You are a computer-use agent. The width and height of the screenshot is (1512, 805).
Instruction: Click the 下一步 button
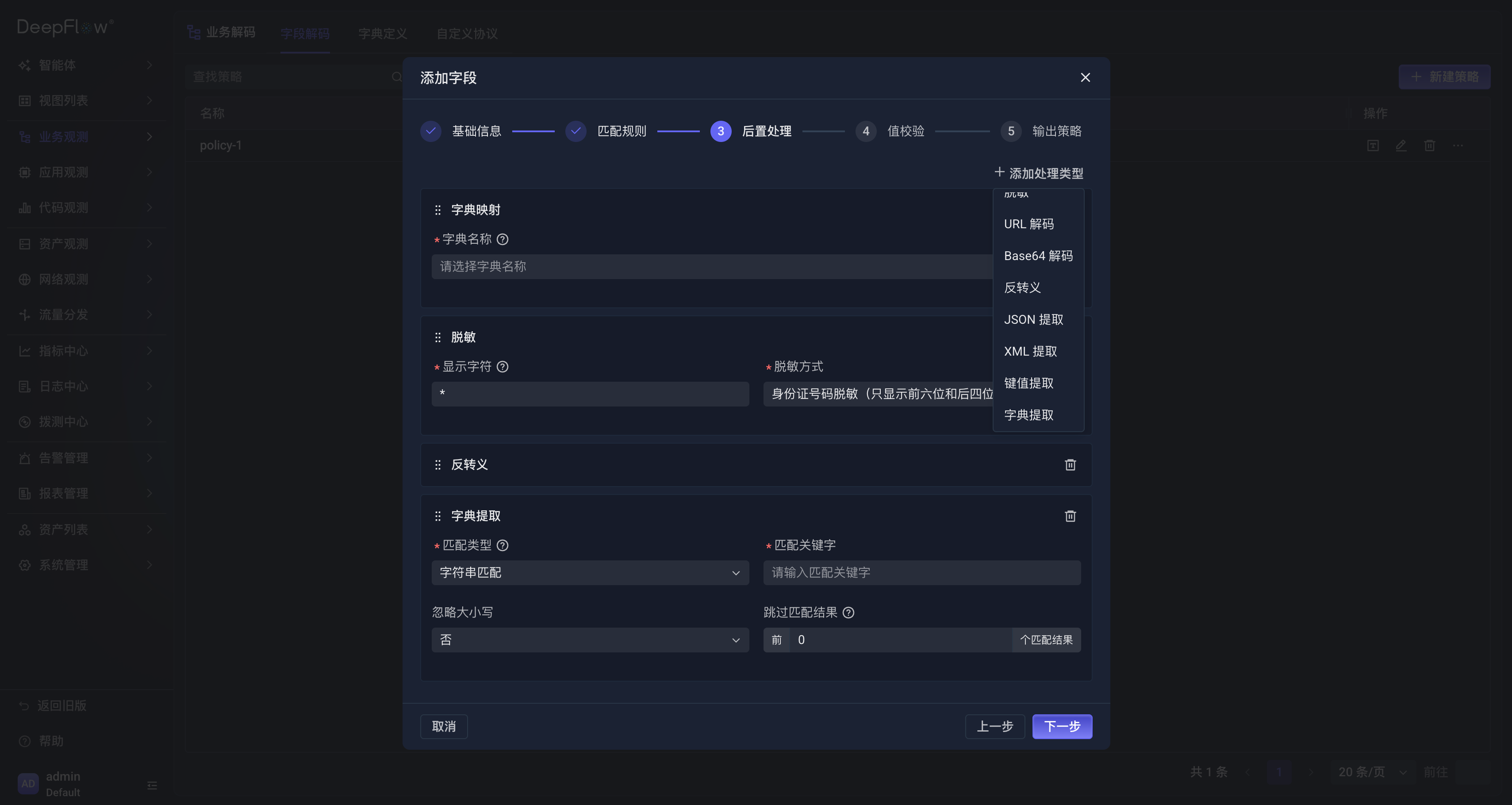pyautogui.click(x=1062, y=726)
